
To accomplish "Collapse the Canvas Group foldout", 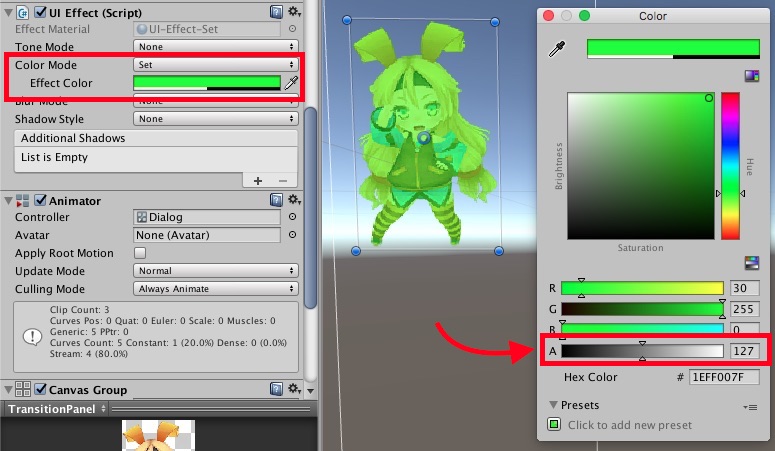I will point(8,389).
